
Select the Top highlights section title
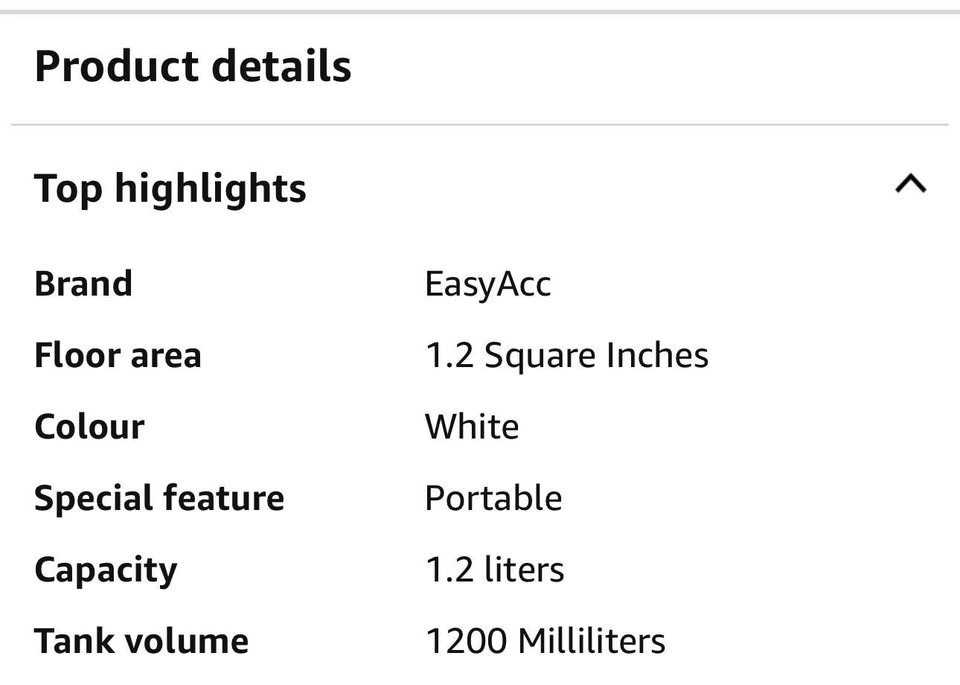click(x=170, y=188)
